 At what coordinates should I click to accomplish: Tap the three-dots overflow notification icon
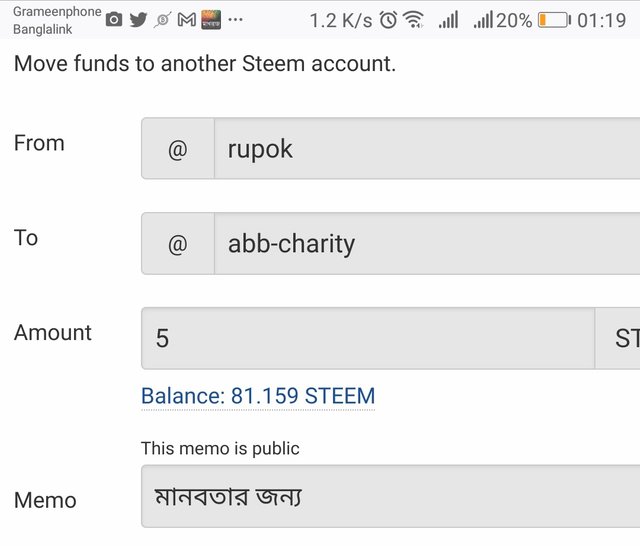point(235,19)
